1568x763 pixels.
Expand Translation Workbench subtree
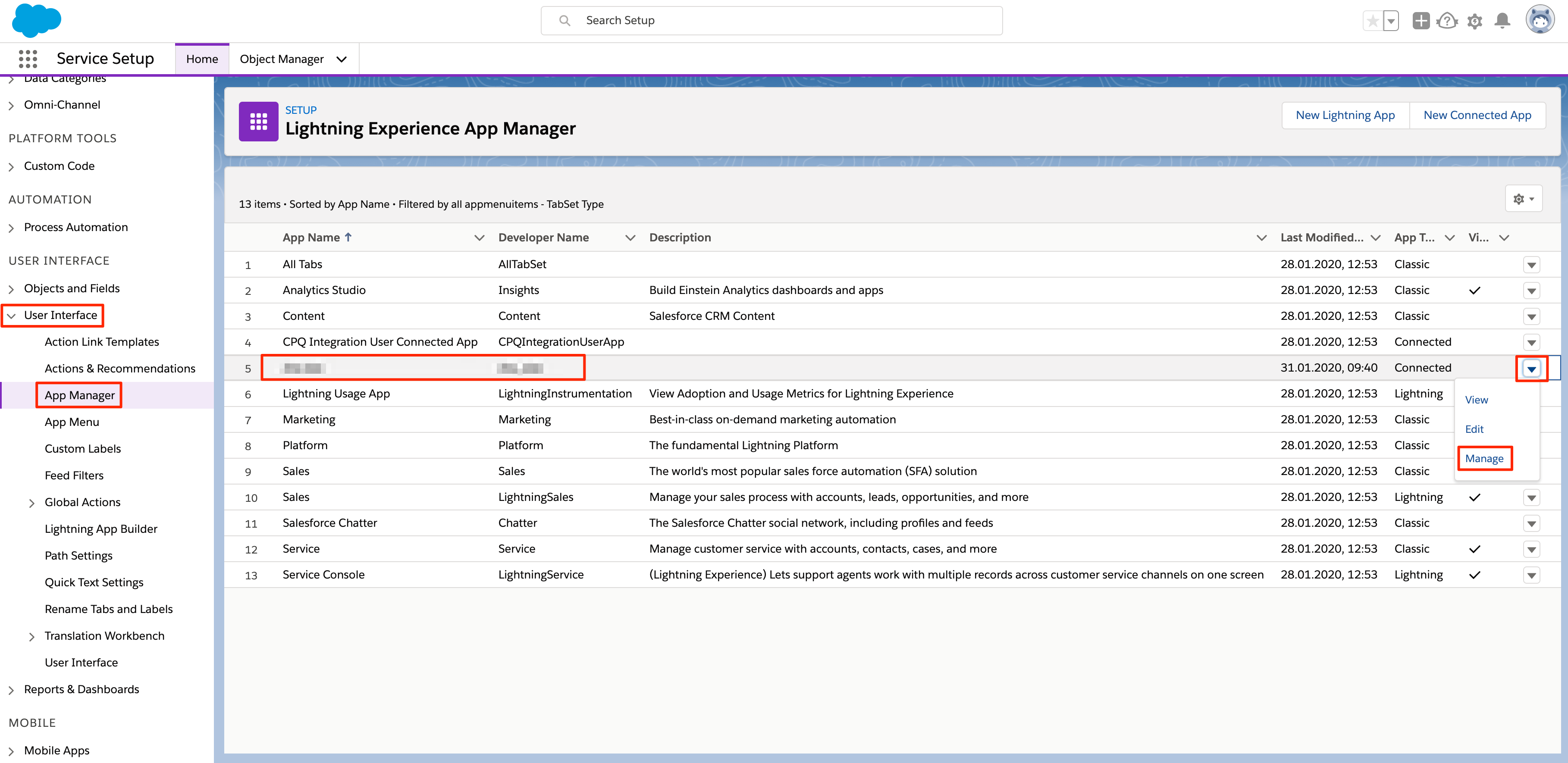31,636
